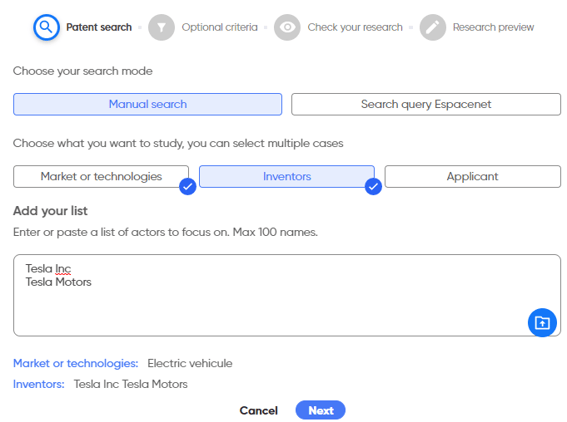Click the pencil Research preview step icon
The height and width of the screenshot is (422, 567).
coord(433,27)
